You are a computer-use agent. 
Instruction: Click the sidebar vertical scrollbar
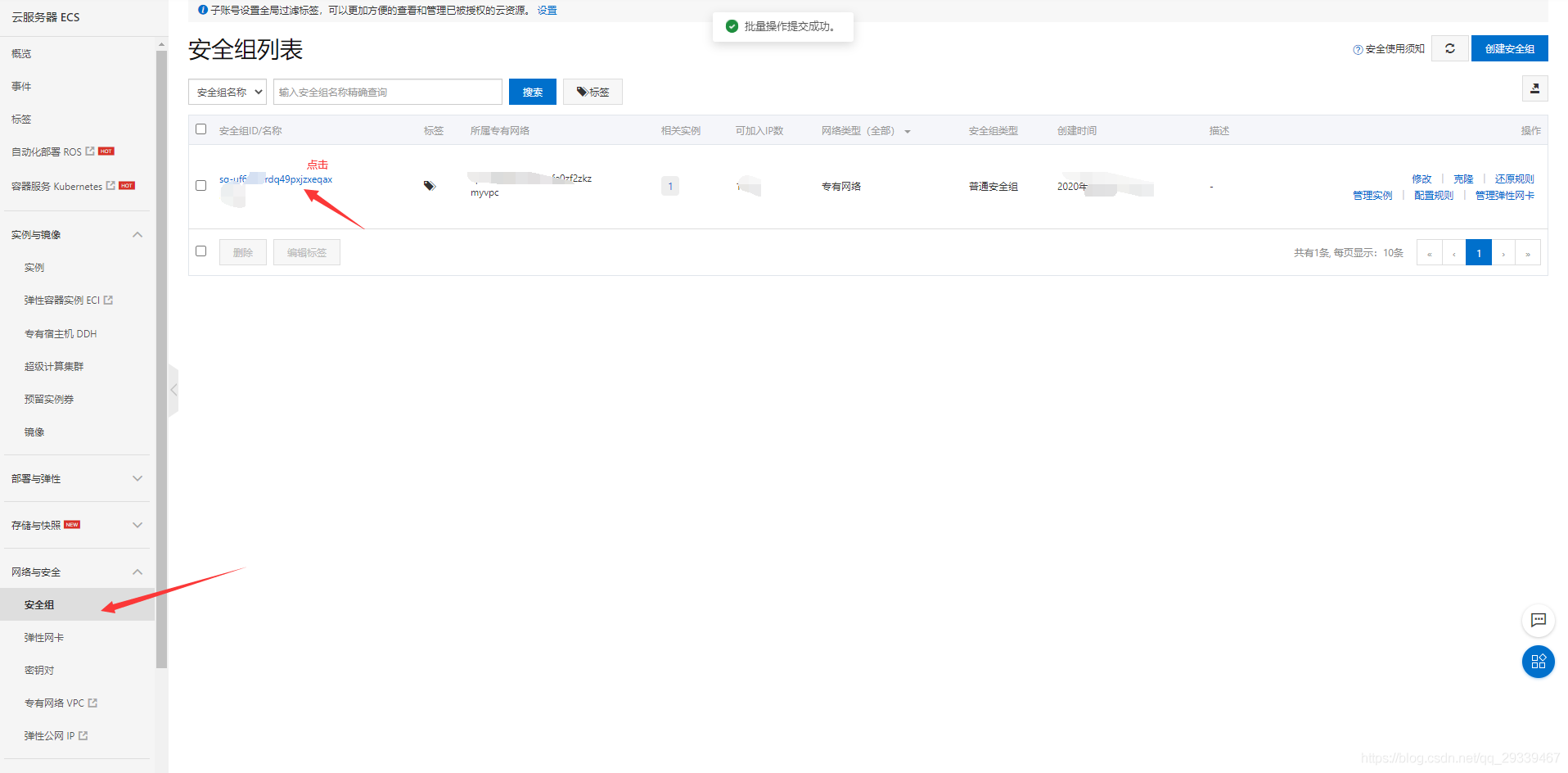pyautogui.click(x=161, y=359)
